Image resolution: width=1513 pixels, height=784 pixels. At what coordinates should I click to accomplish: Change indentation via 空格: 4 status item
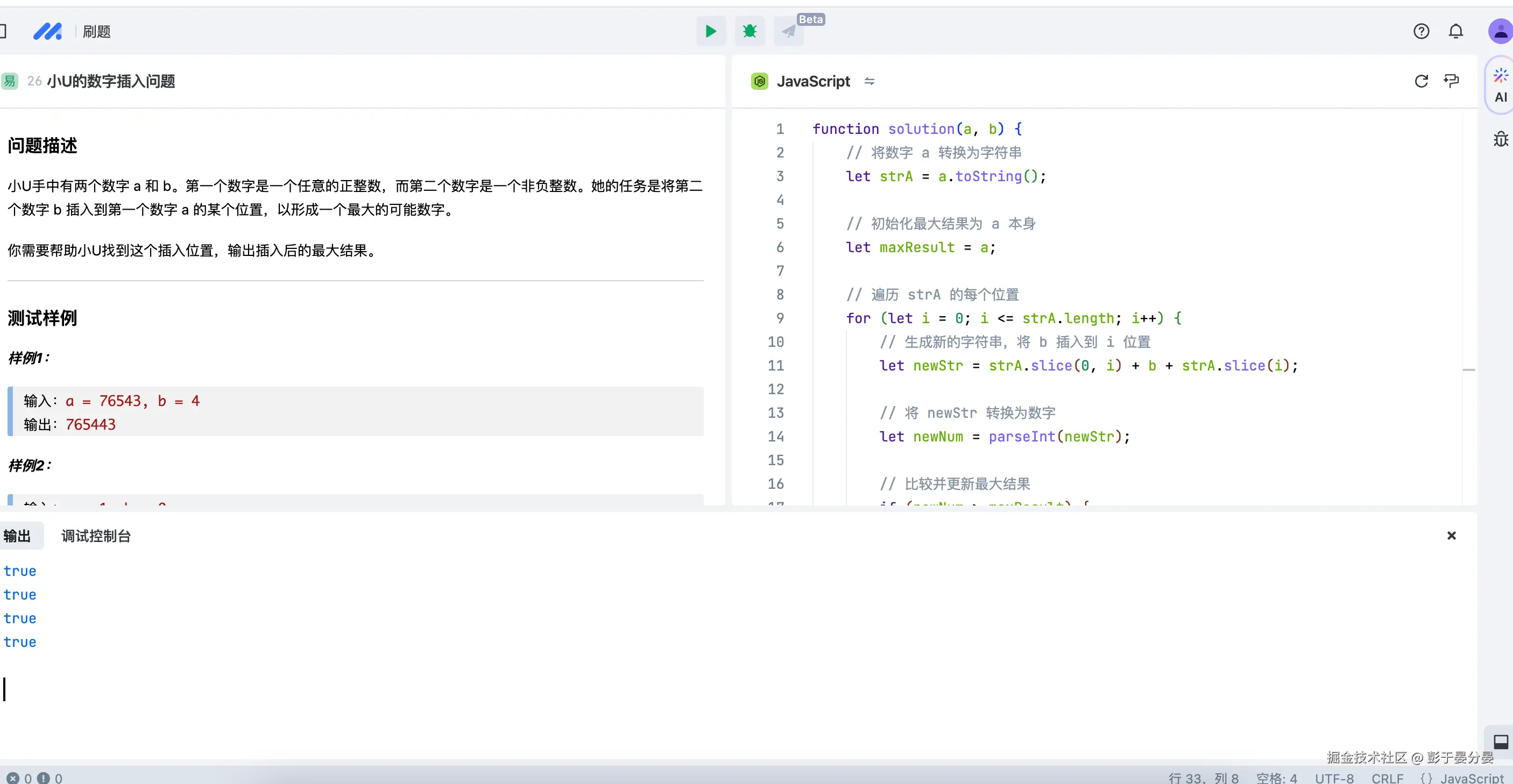pos(1276,778)
